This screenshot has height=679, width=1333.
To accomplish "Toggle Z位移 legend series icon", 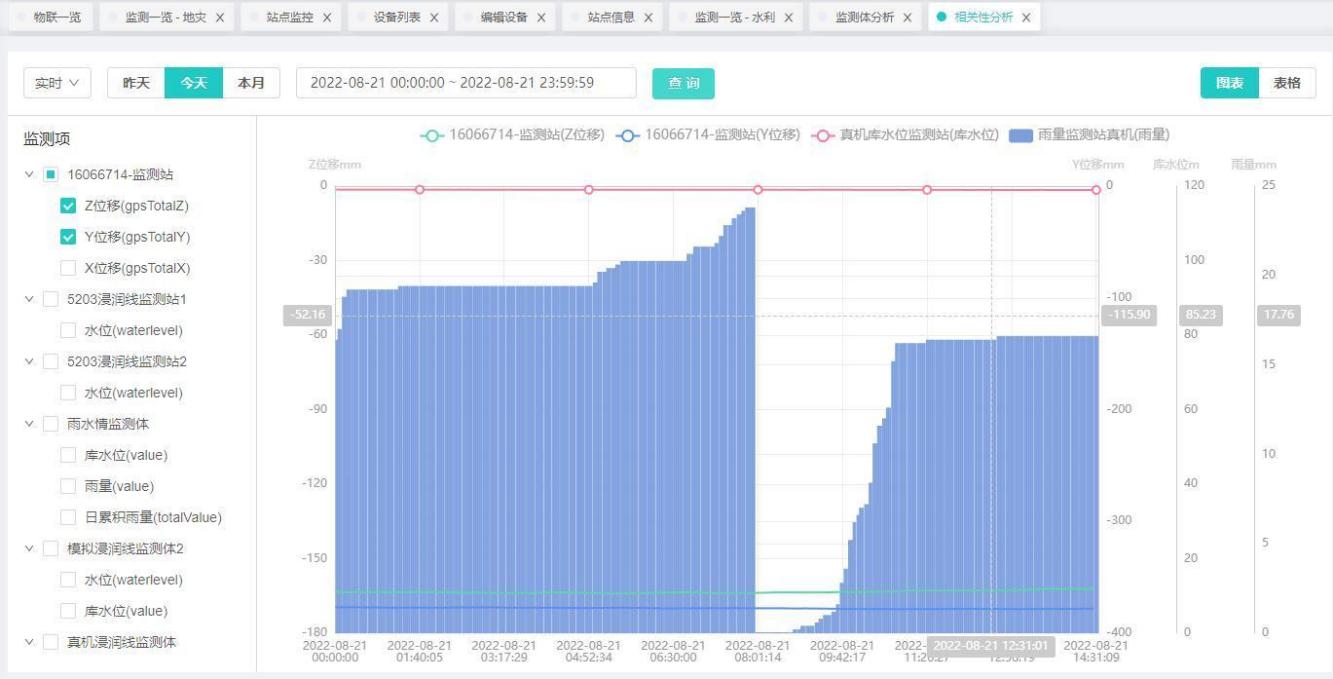I will point(432,135).
